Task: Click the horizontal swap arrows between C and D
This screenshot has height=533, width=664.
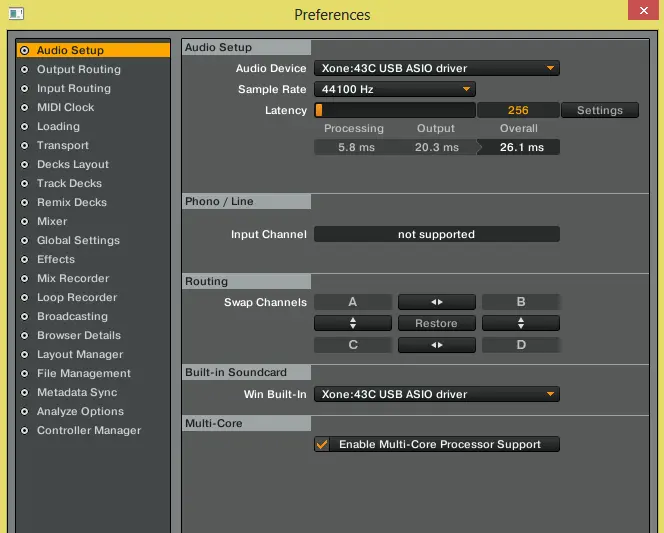Action: click(436, 345)
